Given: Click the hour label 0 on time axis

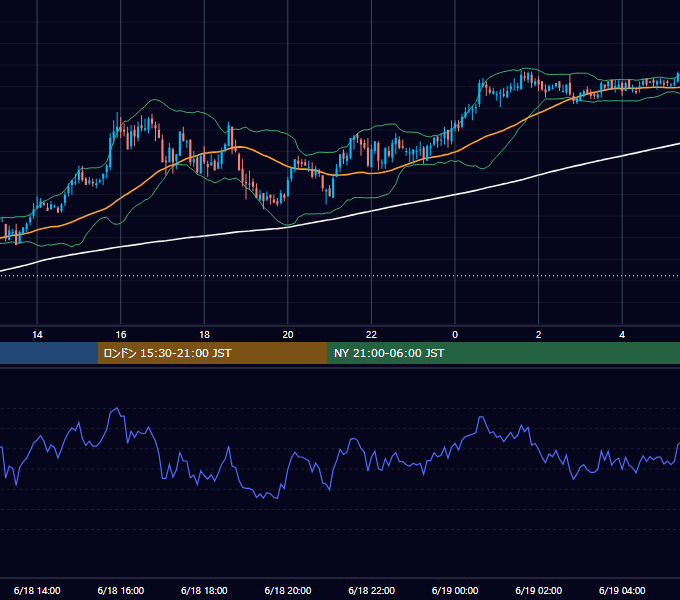Looking at the screenshot, I should click(455, 335).
